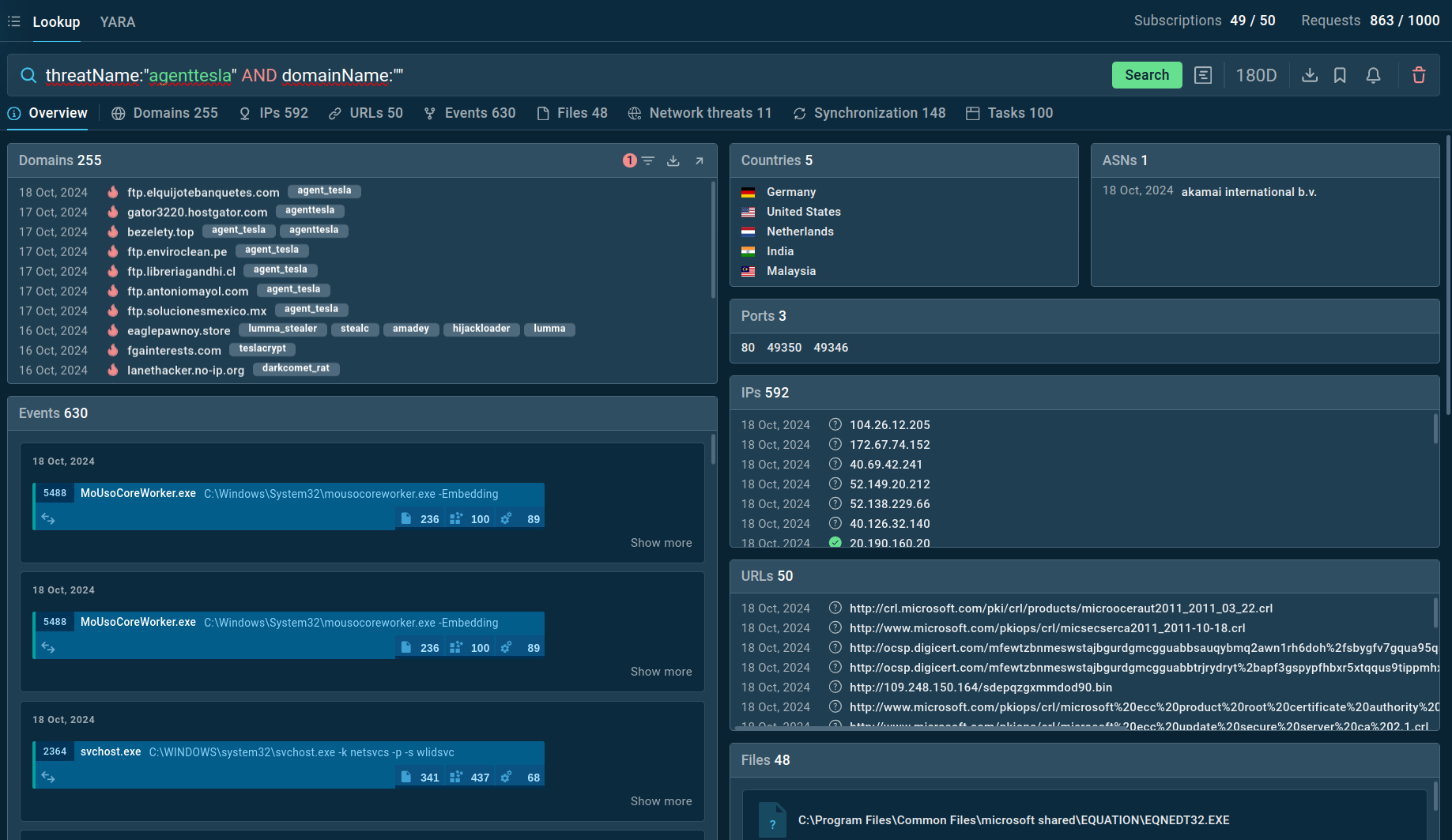Screen dimensions: 1452x840
Task: Expand Show more on the second MoUsoCoreWorker event
Action: pos(661,672)
